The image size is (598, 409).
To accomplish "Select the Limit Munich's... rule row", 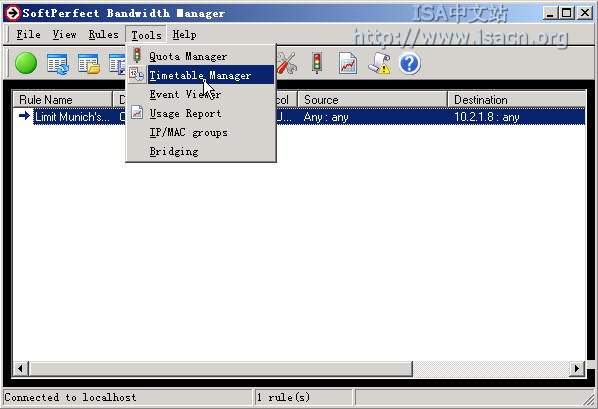I will coord(299,117).
